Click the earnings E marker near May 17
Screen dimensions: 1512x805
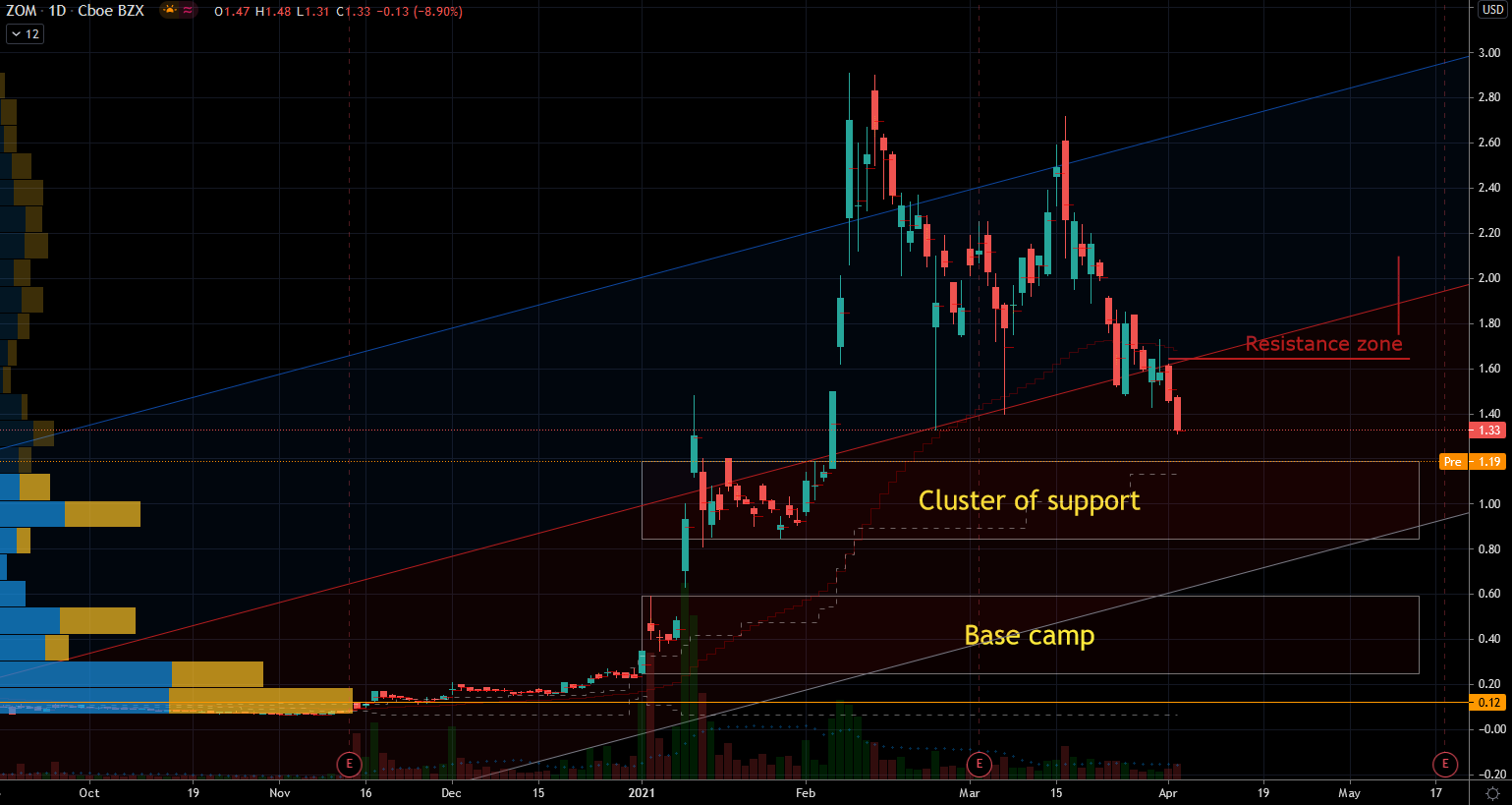click(x=1444, y=764)
